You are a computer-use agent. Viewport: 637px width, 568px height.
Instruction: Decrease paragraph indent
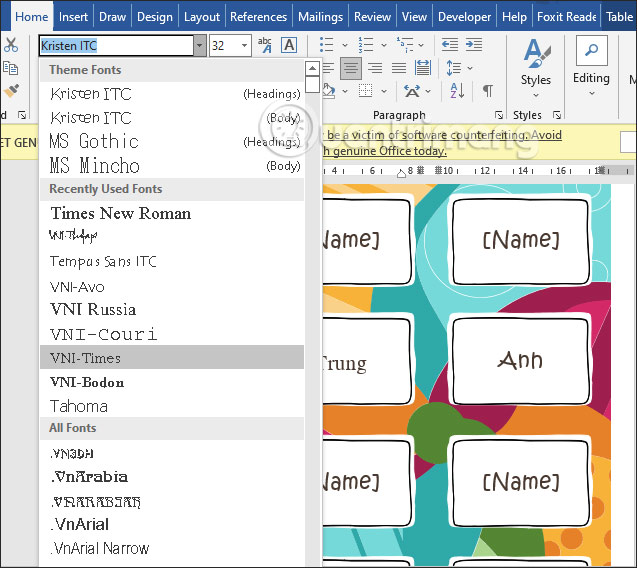pos(450,44)
